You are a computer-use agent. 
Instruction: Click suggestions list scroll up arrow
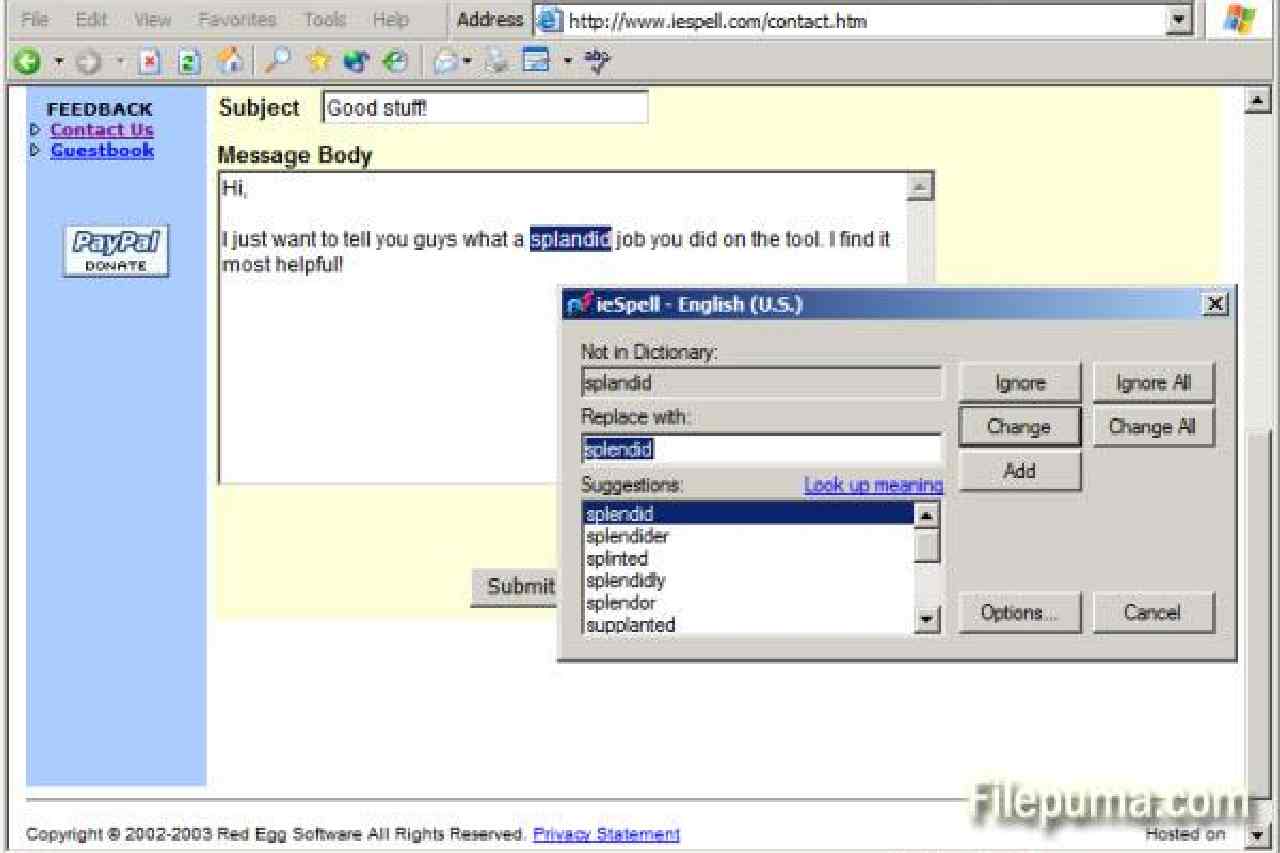coord(927,515)
